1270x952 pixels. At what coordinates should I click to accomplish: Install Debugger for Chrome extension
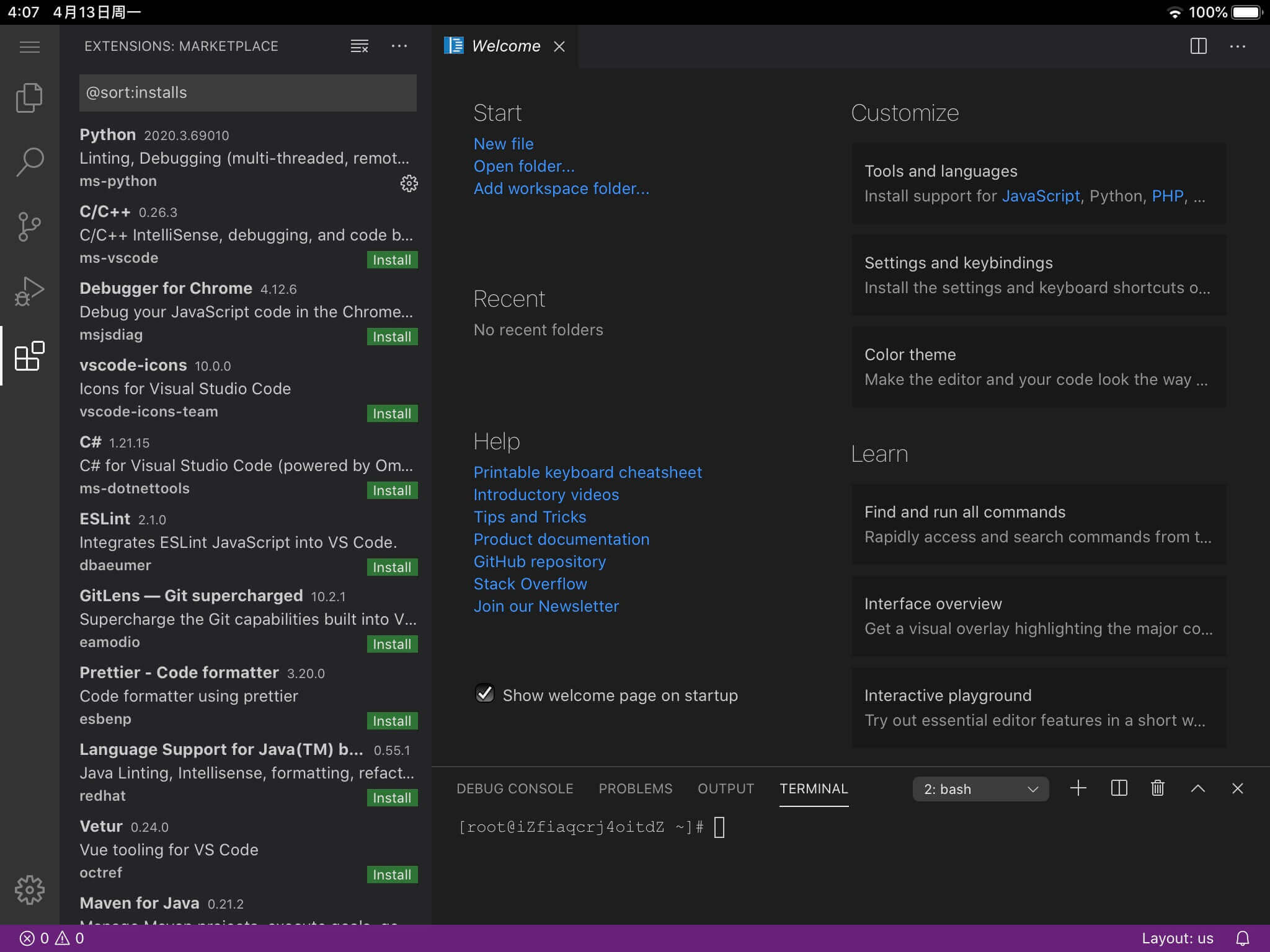pyautogui.click(x=392, y=337)
